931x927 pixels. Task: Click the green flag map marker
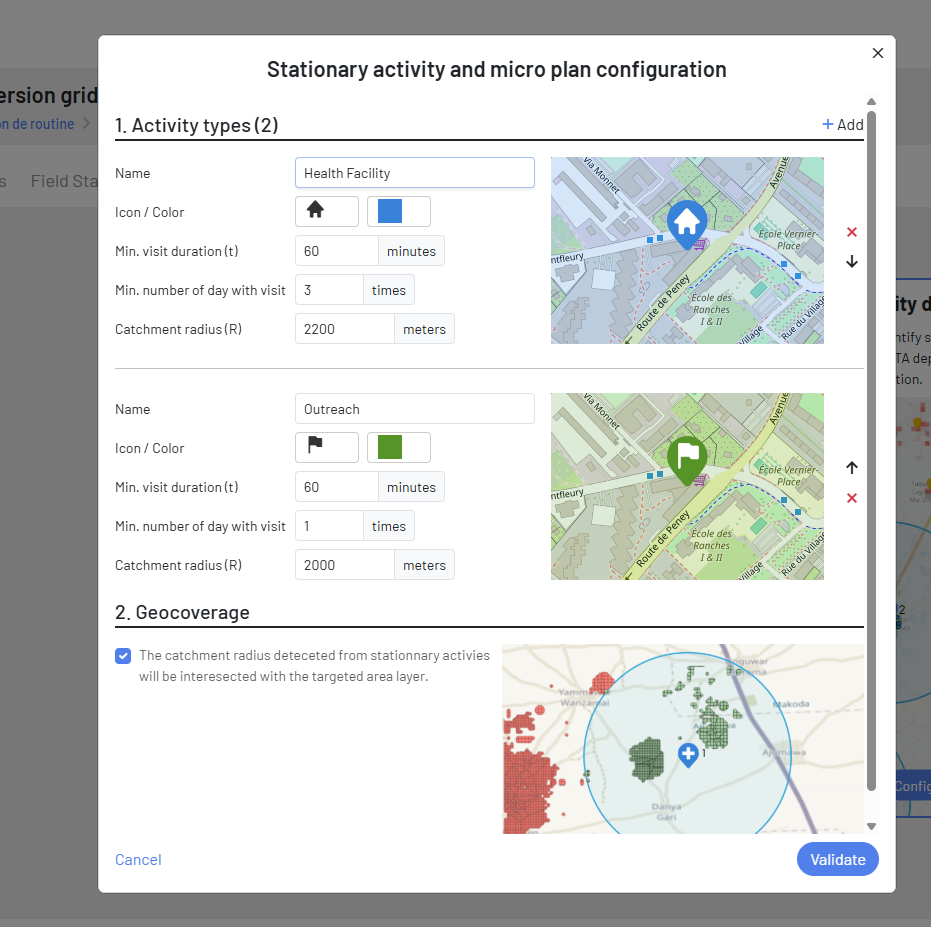(687, 460)
